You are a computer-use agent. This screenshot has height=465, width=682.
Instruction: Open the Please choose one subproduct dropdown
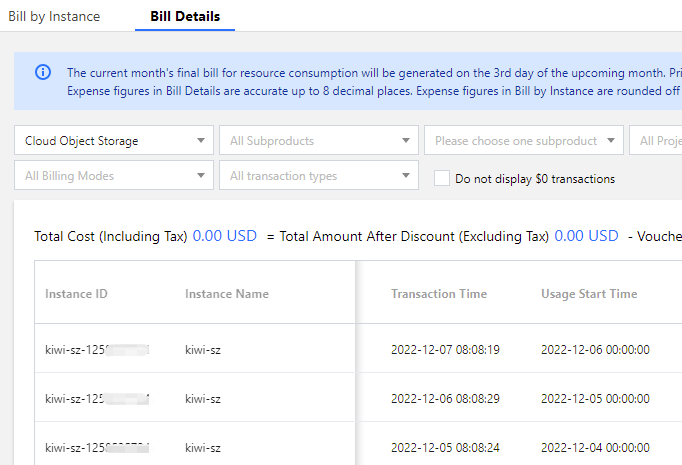pos(523,141)
